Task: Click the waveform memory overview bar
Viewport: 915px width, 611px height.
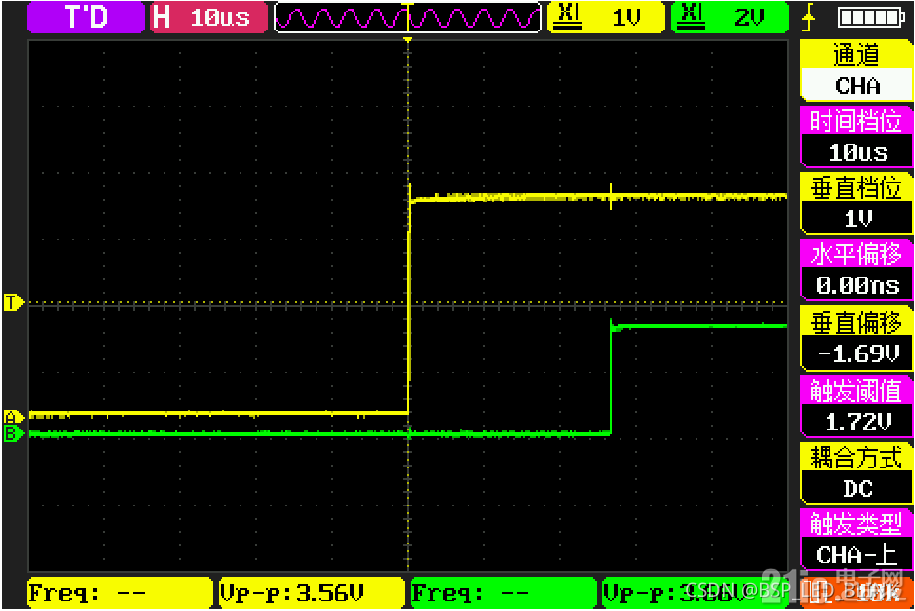Action: [x=407, y=17]
